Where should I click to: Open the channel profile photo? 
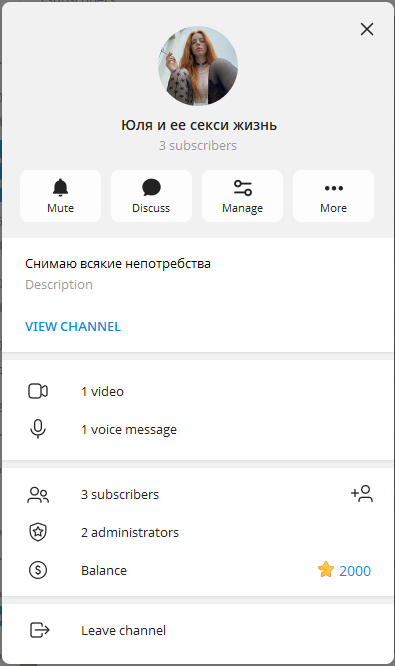point(198,66)
